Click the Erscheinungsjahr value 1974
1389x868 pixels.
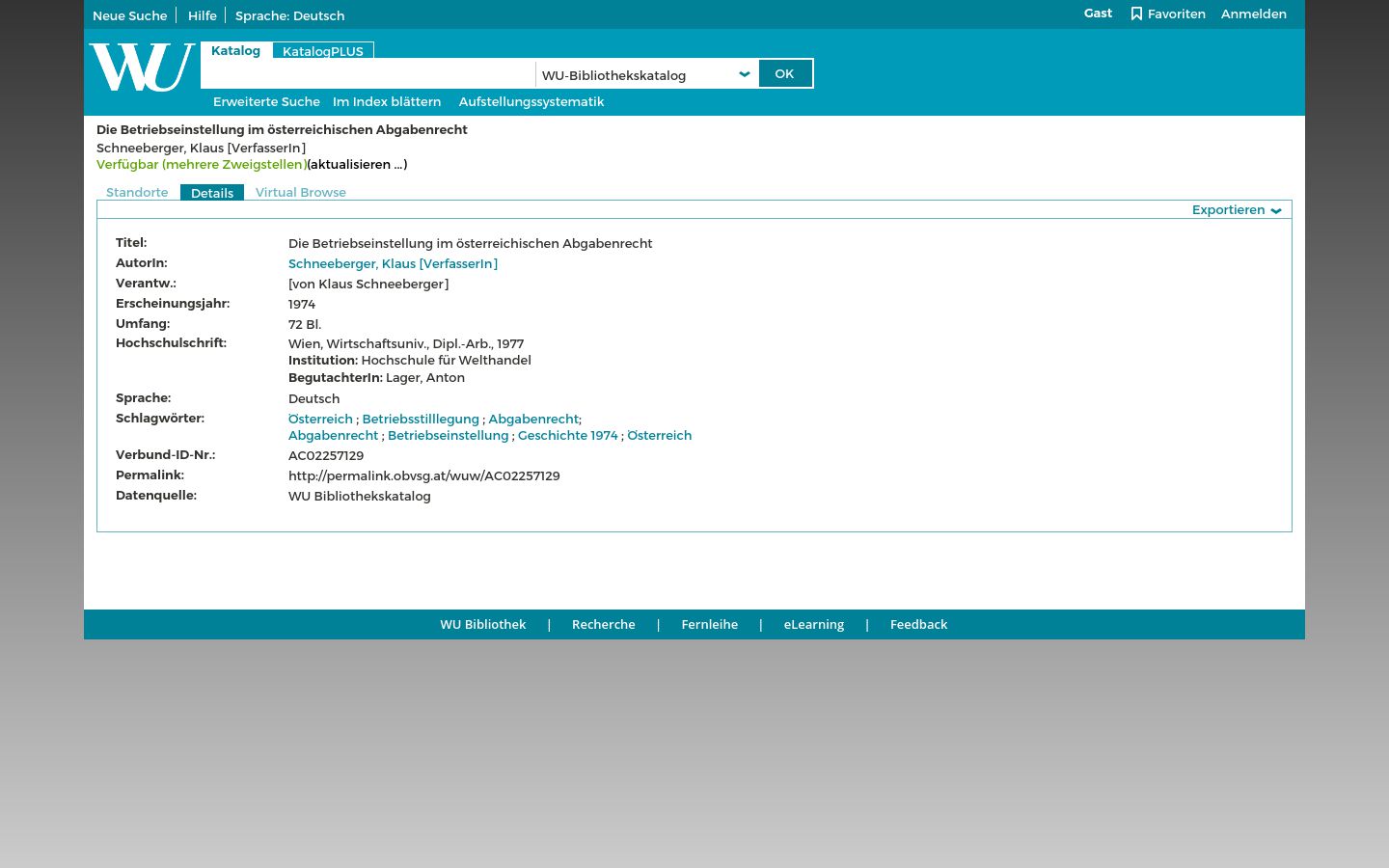(302, 304)
